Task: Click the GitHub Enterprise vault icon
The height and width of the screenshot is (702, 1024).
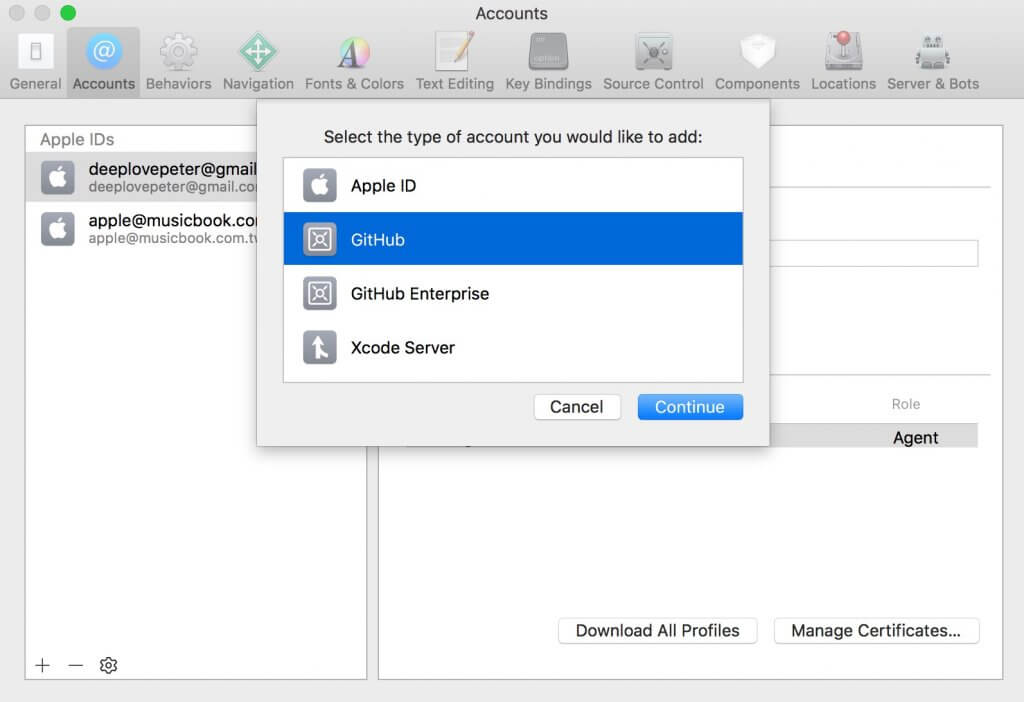Action: tap(319, 293)
